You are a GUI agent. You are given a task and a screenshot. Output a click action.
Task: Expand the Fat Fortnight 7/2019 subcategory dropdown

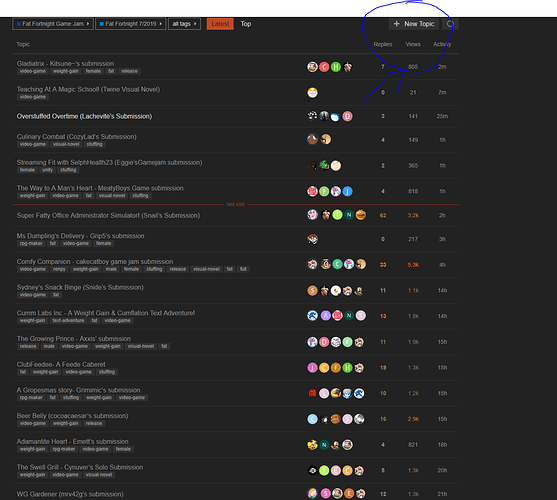pyautogui.click(x=131, y=24)
